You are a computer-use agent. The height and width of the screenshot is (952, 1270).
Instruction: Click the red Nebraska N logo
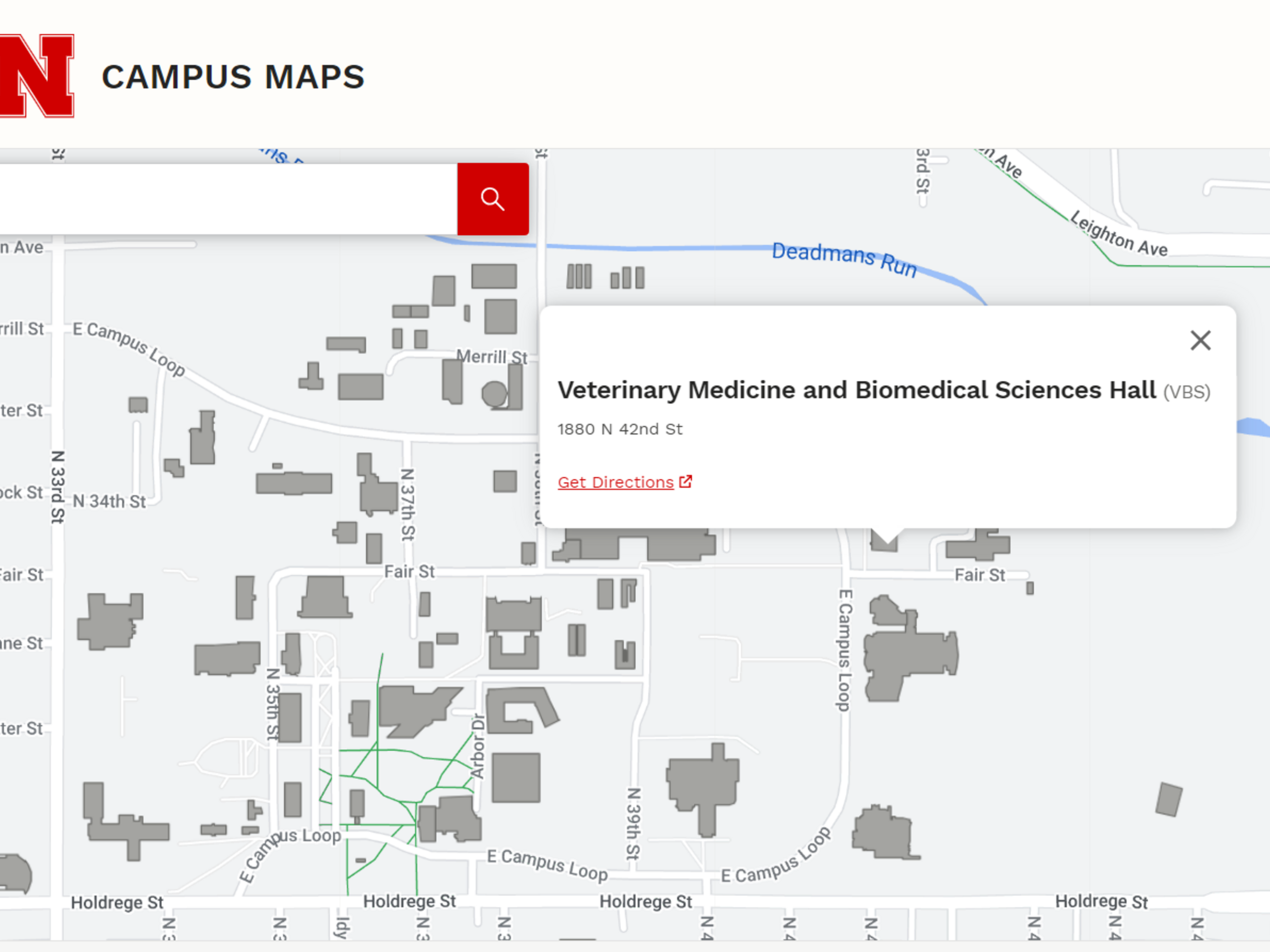click(x=36, y=76)
